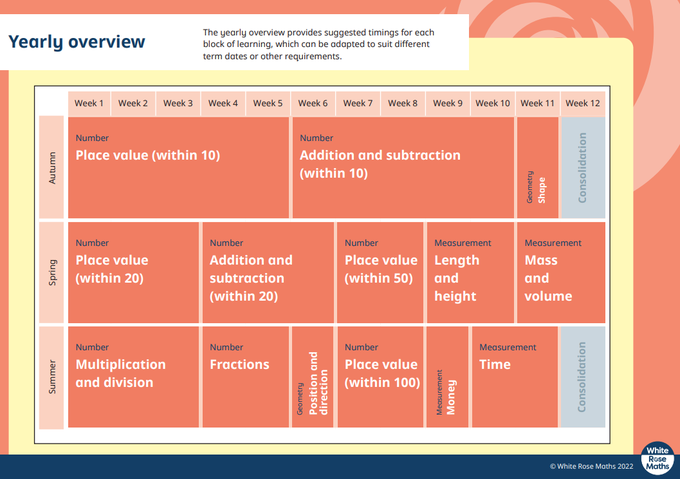Select the Week 12 column header
This screenshot has height=479, width=680.
582,103
